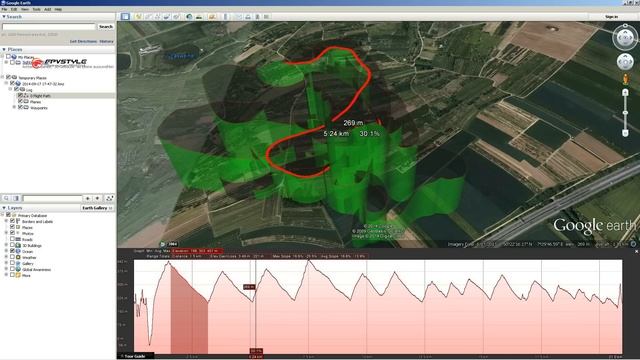This screenshot has width=640, height=360.
Task: Uncheck the Flight Path item checkbox
Action: 20,96
